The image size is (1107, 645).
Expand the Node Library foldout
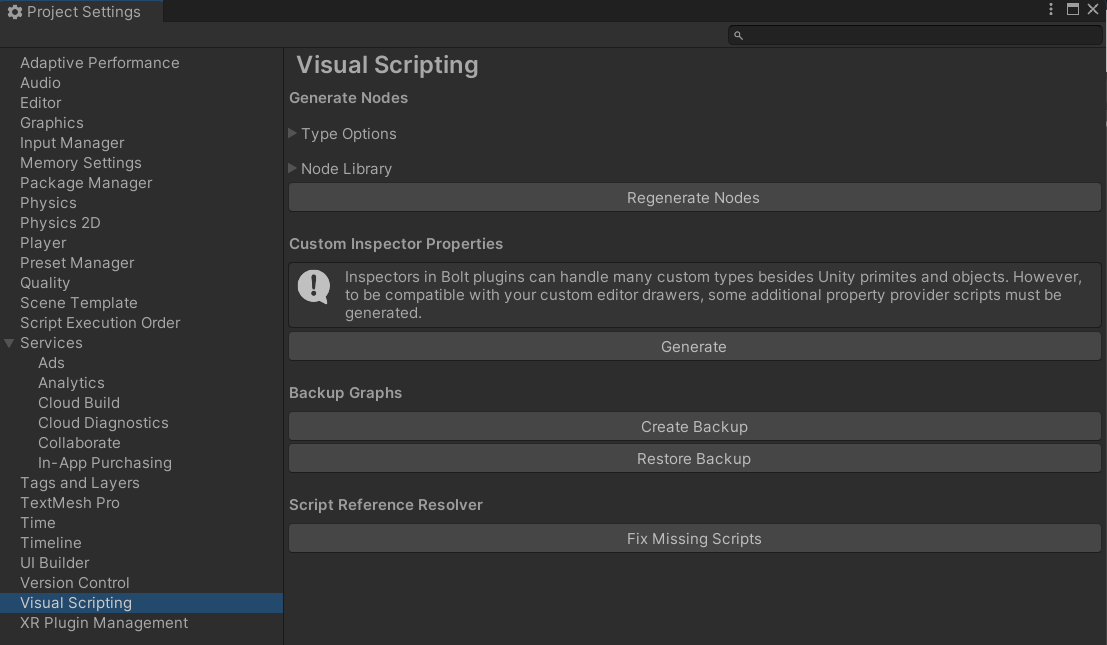coord(293,168)
